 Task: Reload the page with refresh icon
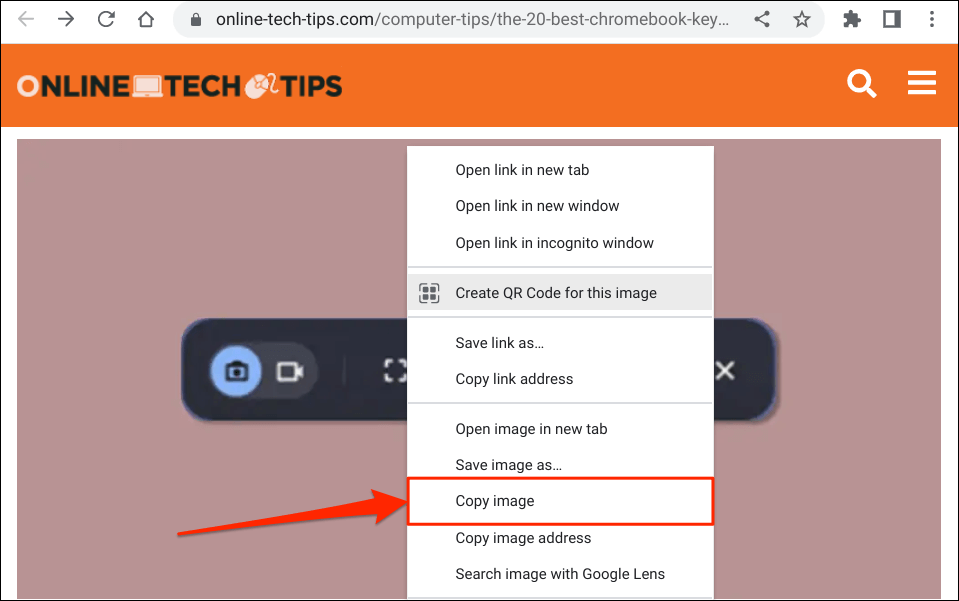pos(106,20)
